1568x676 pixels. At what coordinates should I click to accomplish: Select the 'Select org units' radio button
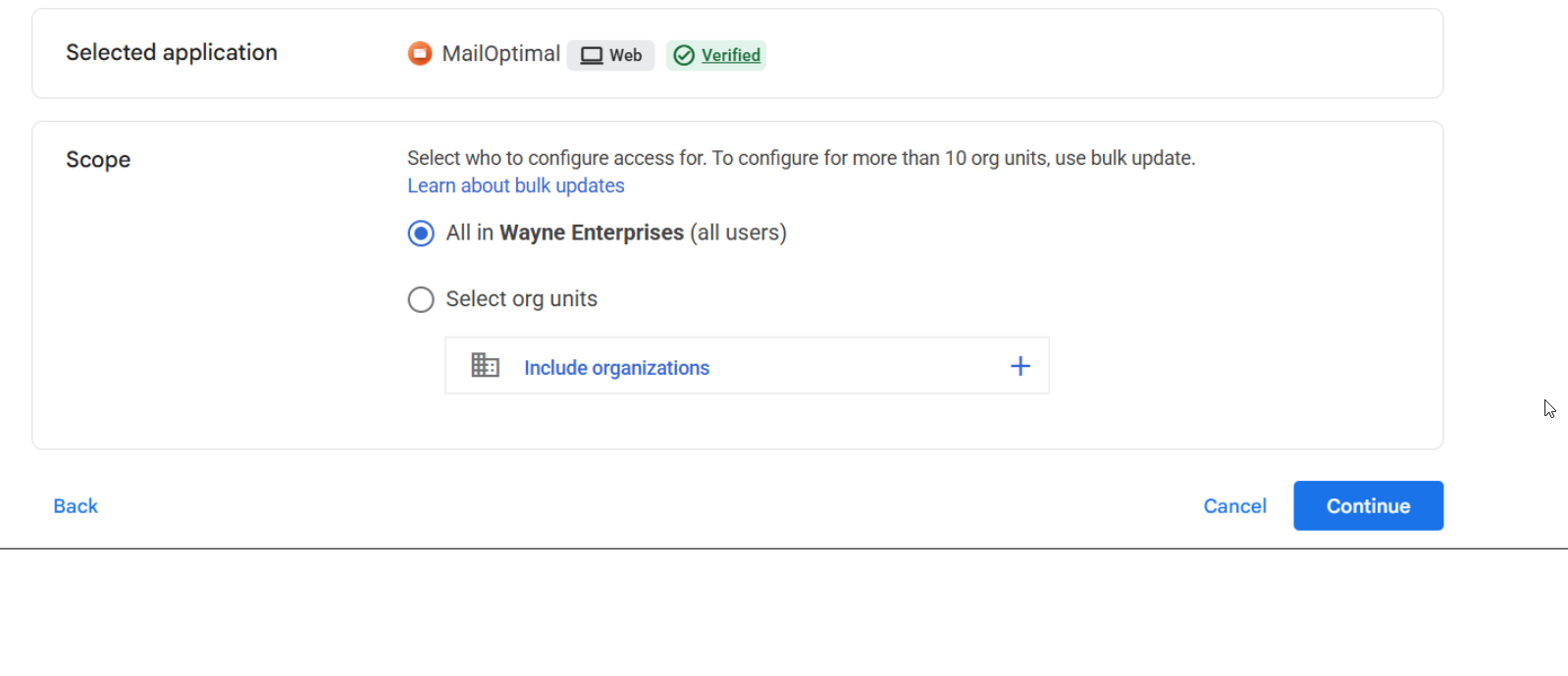coord(421,299)
